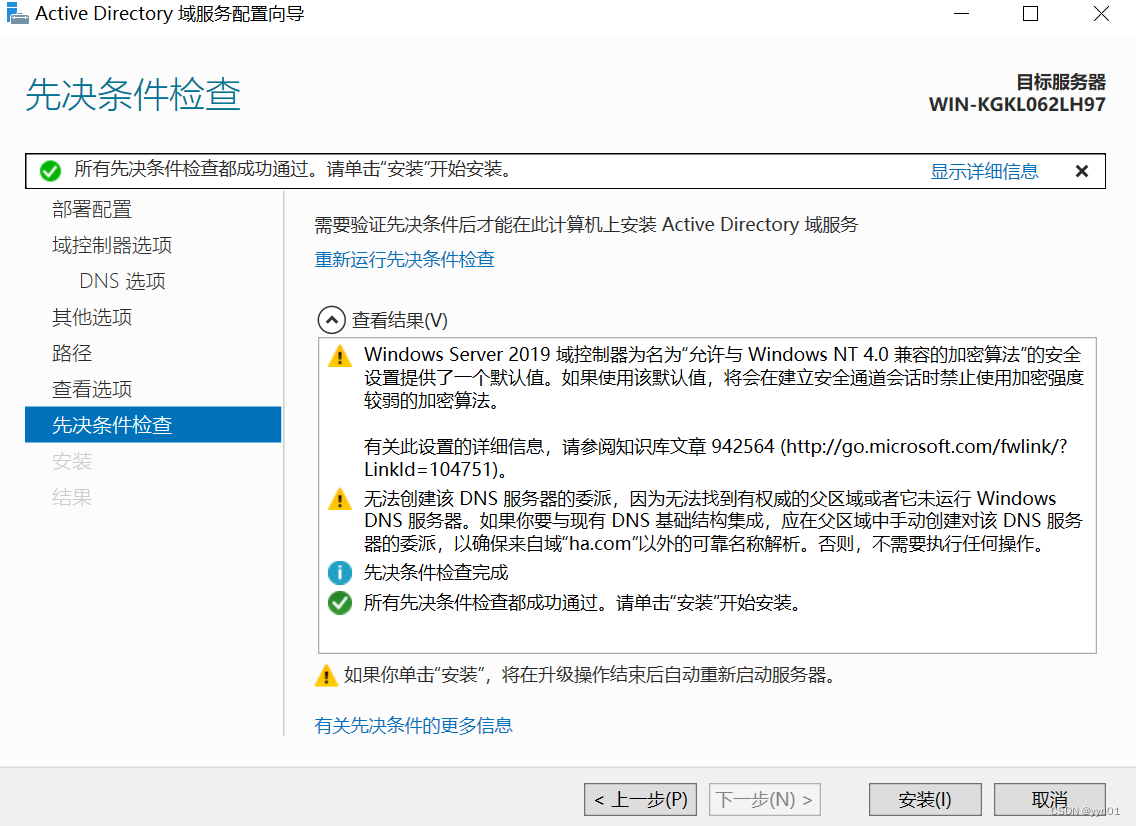This screenshot has height=826, width=1136.
Task: Click the green check icon in the results list
Action: click(340, 603)
